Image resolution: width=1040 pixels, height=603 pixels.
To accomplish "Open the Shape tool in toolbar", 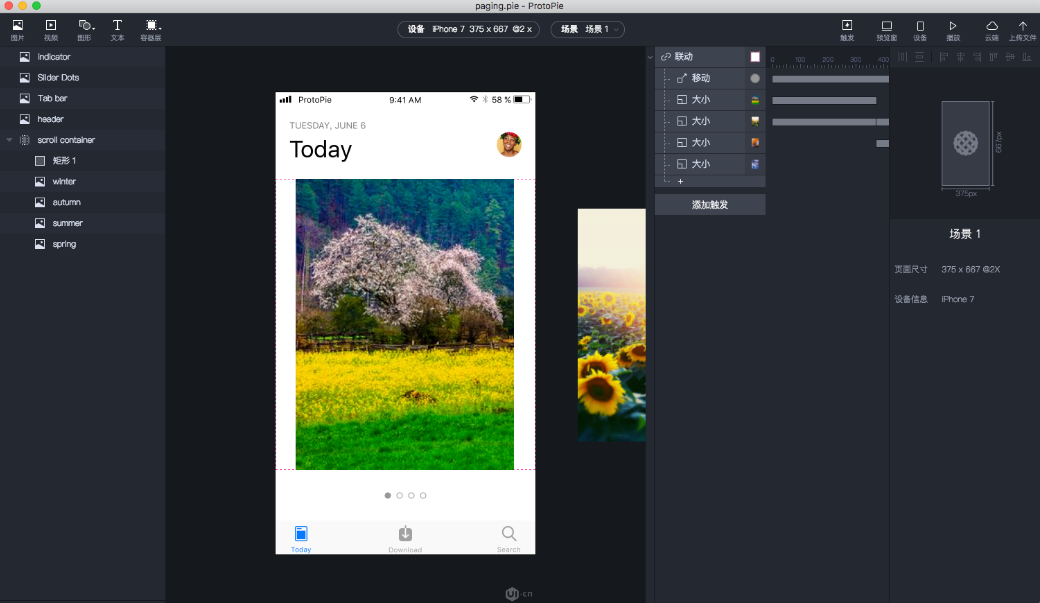I will click(x=85, y=29).
